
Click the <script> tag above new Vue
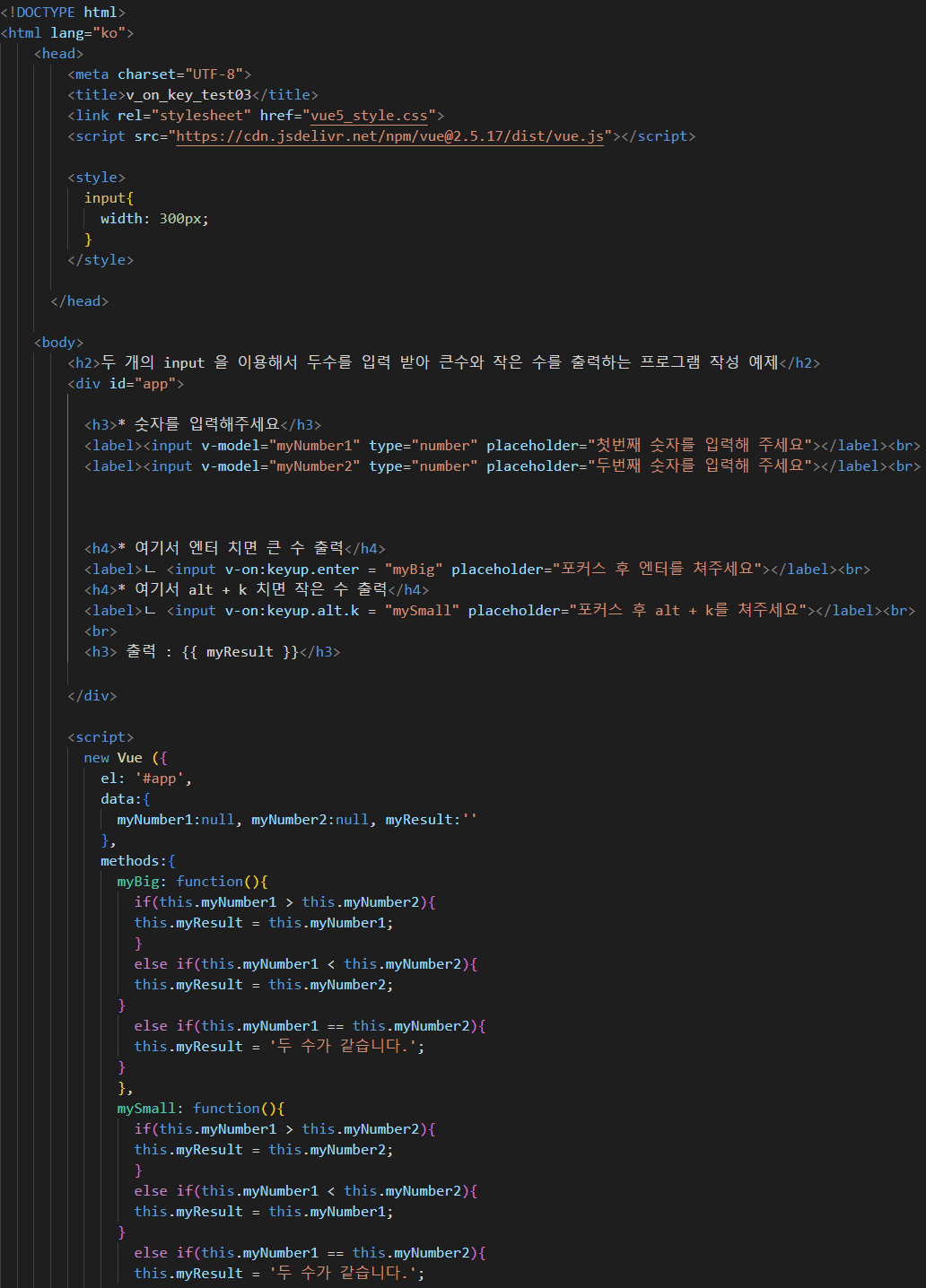click(100, 737)
